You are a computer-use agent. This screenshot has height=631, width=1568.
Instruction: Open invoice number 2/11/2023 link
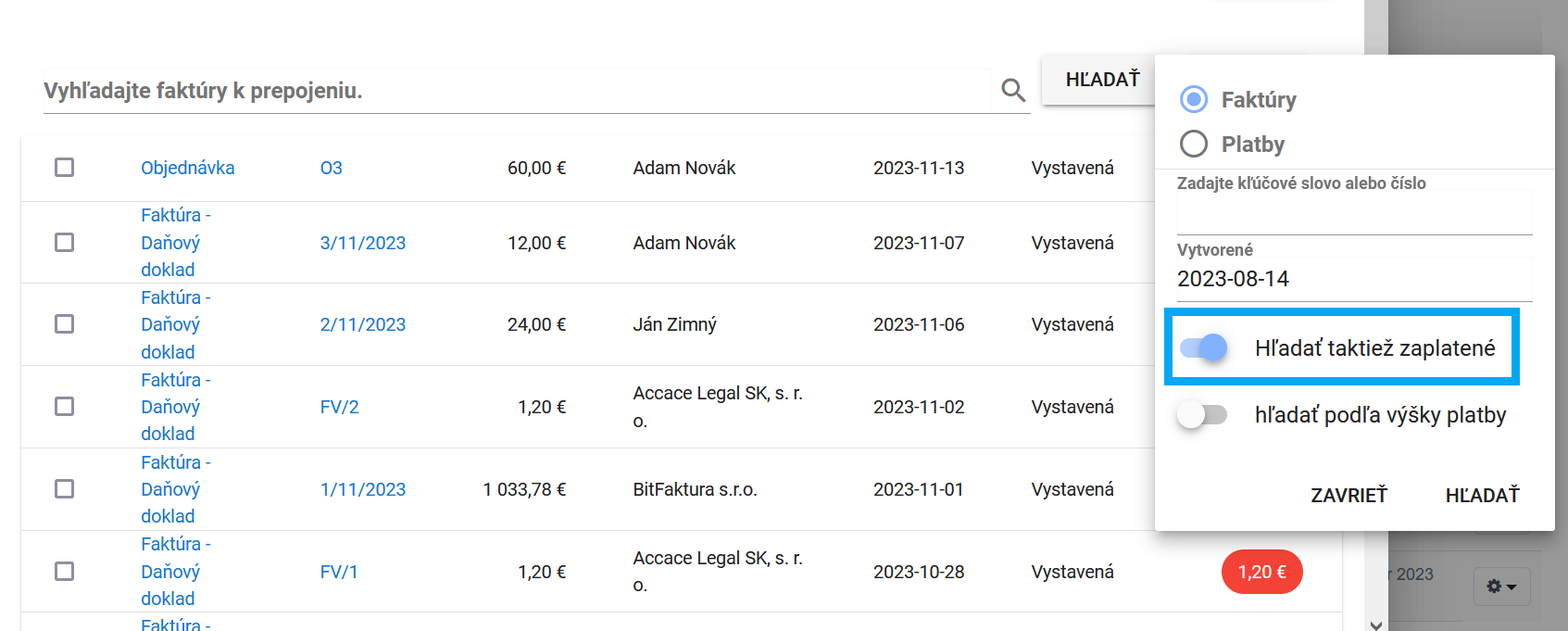[x=362, y=324]
